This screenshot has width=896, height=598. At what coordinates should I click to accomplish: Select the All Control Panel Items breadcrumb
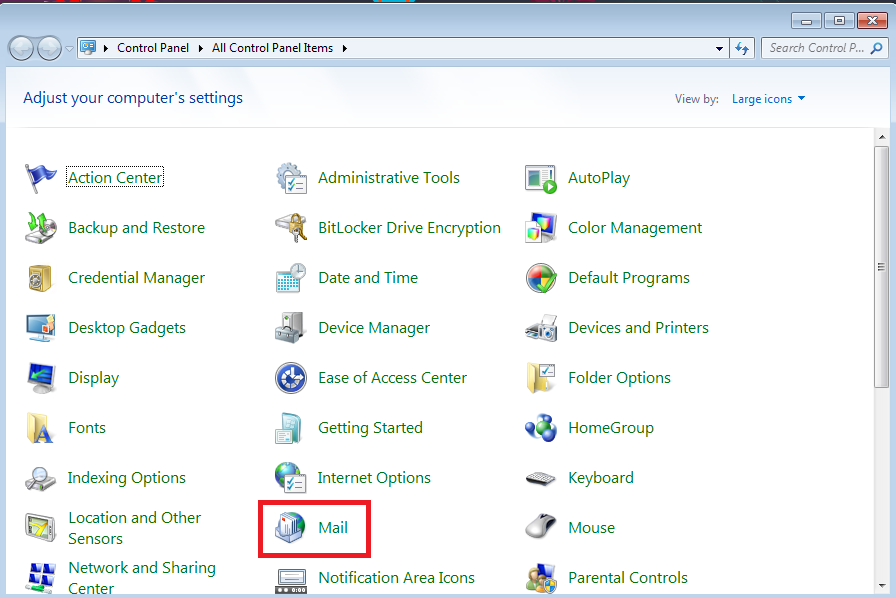click(272, 49)
